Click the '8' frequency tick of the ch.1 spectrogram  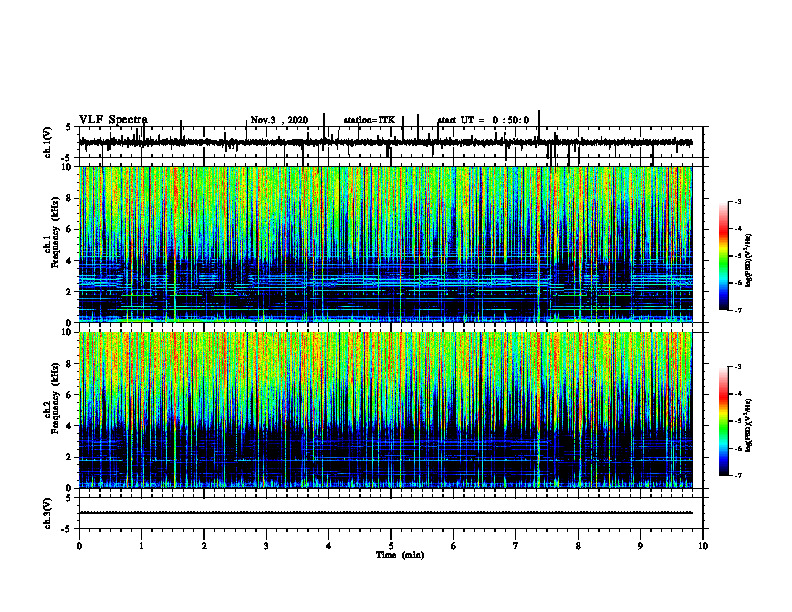pyautogui.click(x=71, y=198)
